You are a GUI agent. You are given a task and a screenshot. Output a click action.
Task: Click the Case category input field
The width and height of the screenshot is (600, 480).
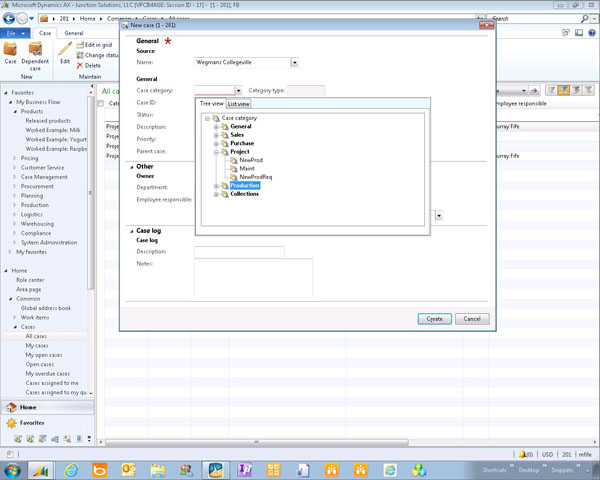click(x=214, y=91)
